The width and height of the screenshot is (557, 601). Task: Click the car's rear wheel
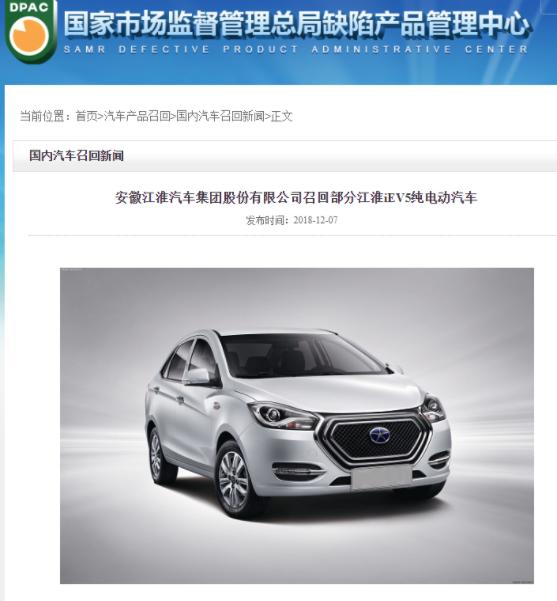pyautogui.click(x=157, y=455)
